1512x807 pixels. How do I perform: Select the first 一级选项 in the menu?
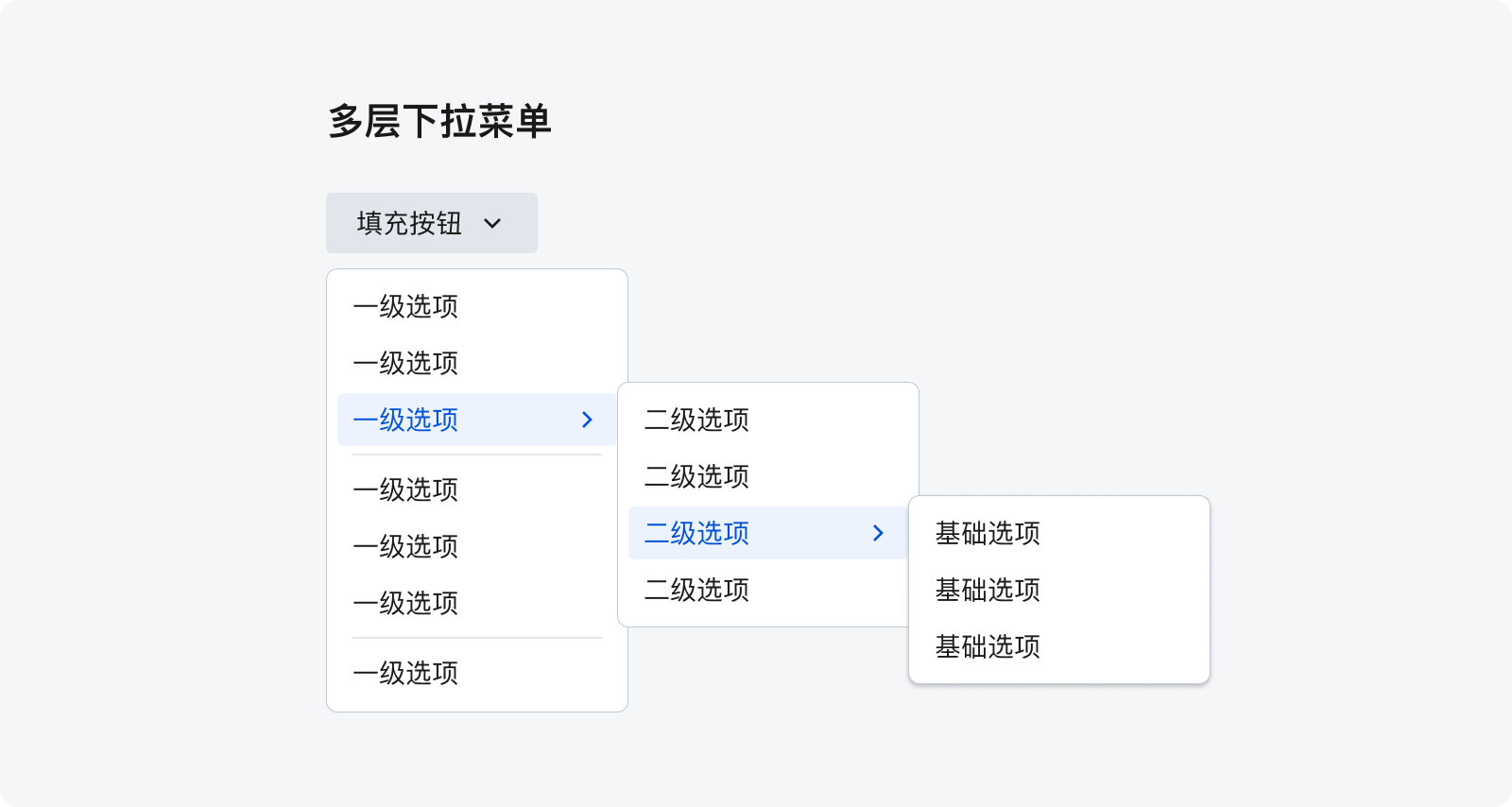[477, 306]
